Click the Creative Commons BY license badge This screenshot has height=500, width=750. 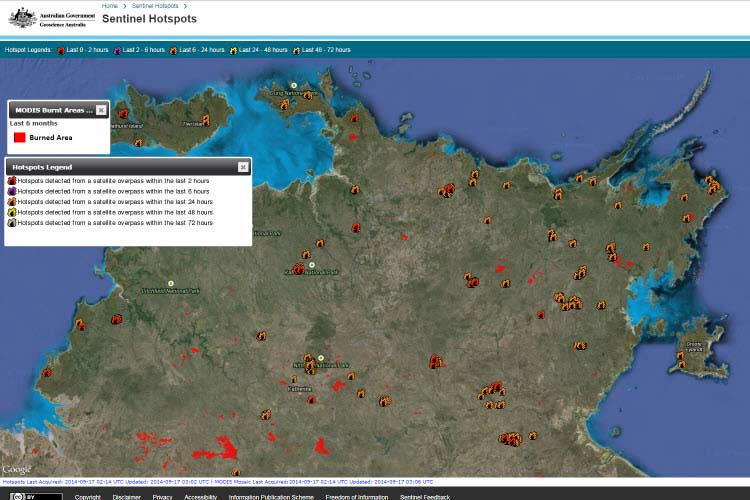(36, 497)
